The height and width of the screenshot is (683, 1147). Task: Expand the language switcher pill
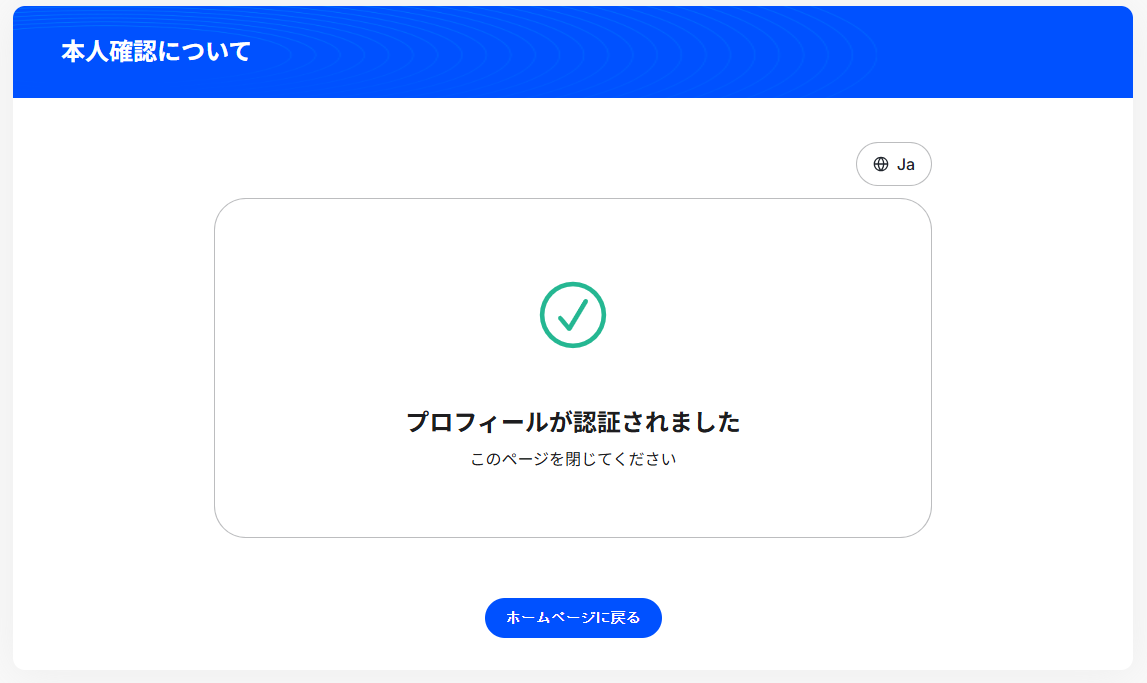tap(894, 164)
